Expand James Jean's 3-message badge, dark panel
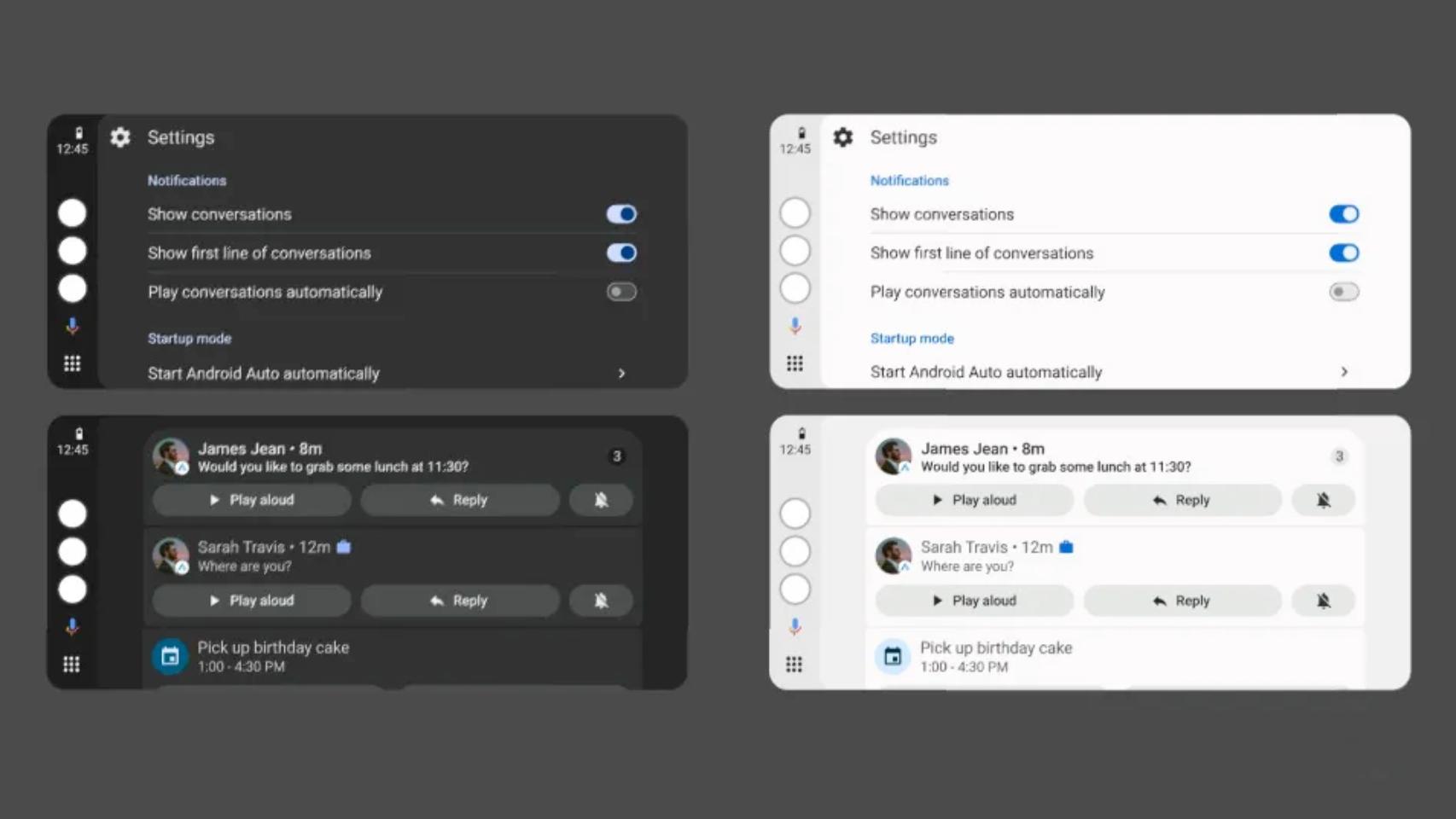The width and height of the screenshot is (1456, 819). (616, 456)
